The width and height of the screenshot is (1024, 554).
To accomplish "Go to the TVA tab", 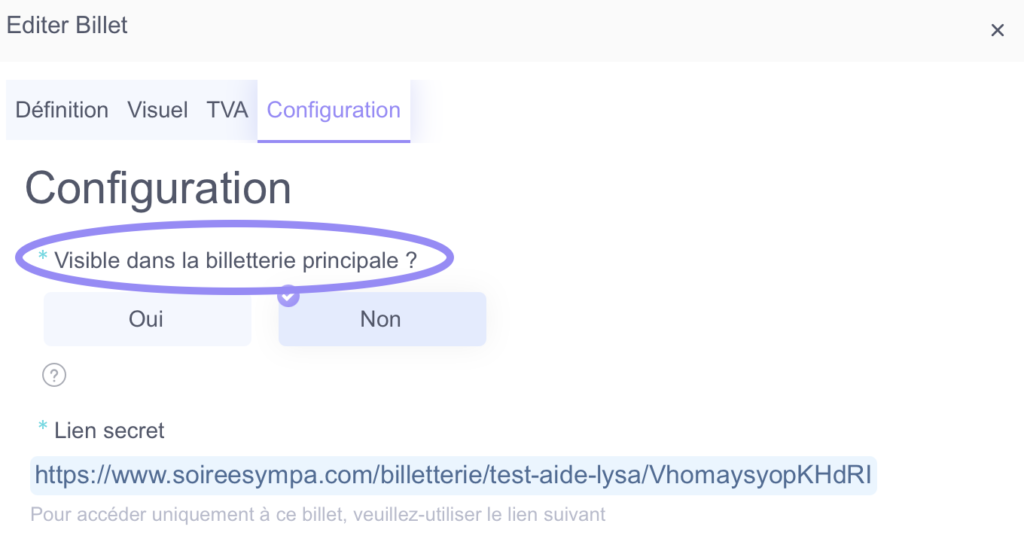I will tap(227, 110).
